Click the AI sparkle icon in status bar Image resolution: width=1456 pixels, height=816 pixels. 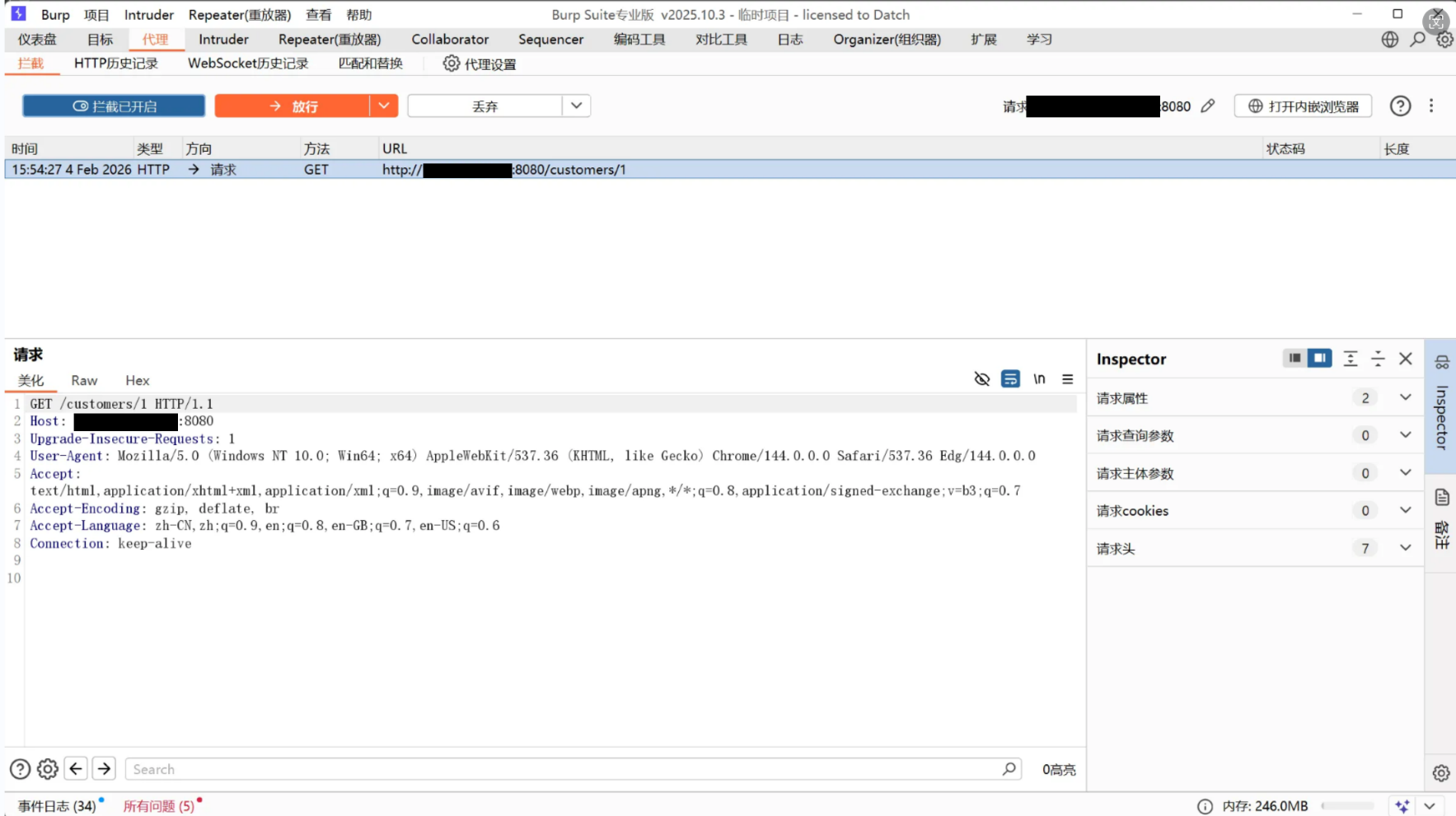click(x=1402, y=806)
